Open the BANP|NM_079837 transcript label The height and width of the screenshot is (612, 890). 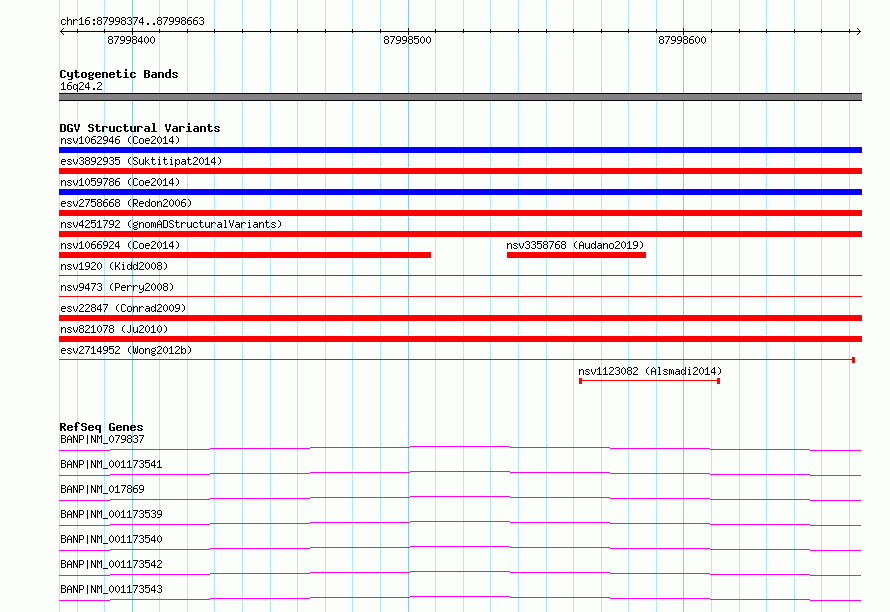(x=102, y=439)
